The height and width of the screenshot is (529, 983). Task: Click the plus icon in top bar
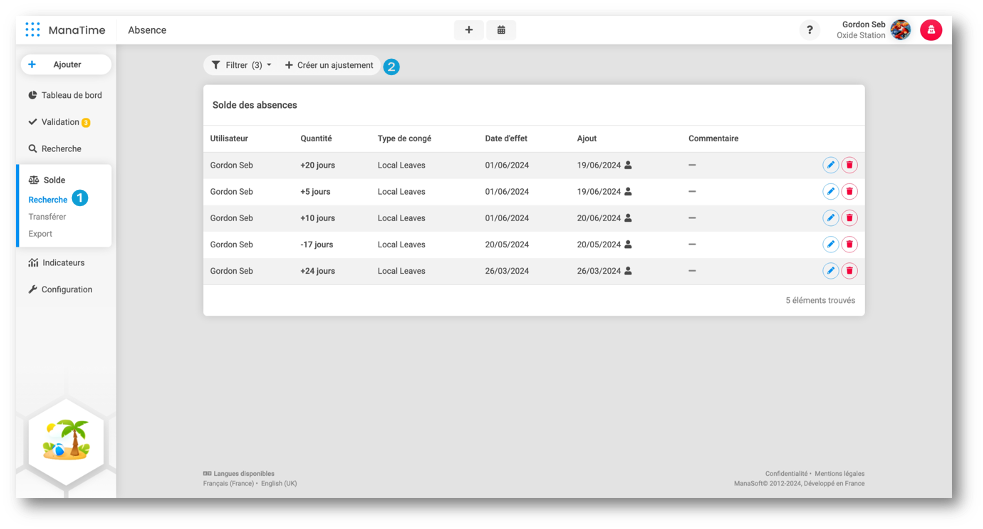468,30
